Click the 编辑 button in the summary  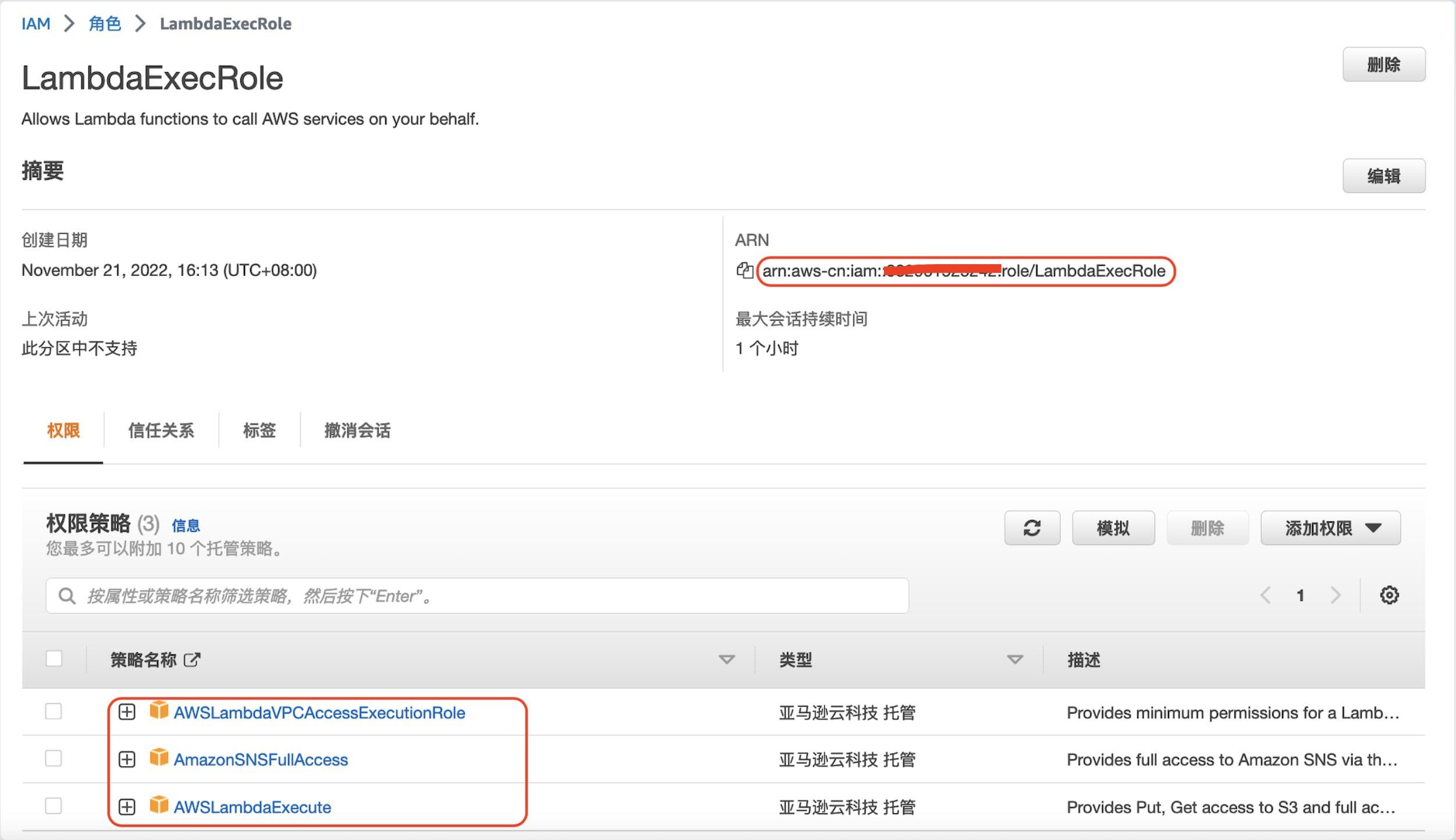pos(1384,176)
